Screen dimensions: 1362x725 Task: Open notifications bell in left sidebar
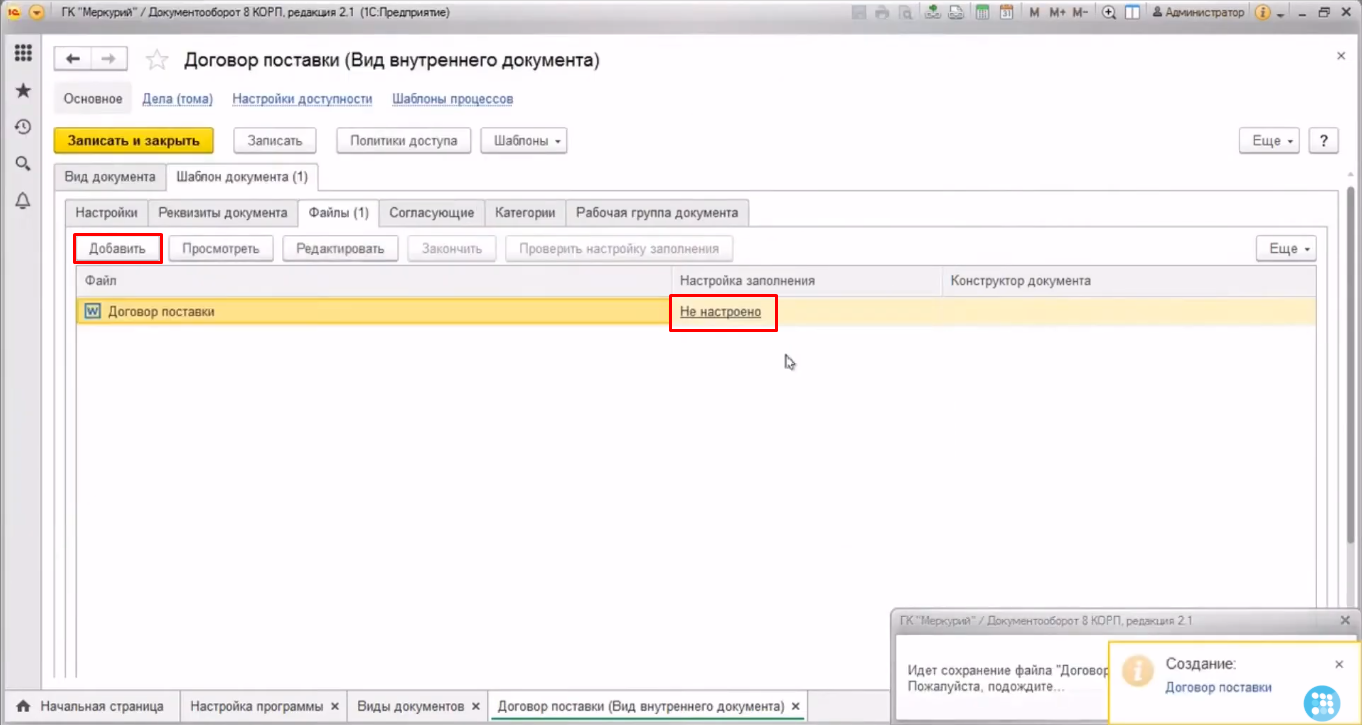pos(22,201)
